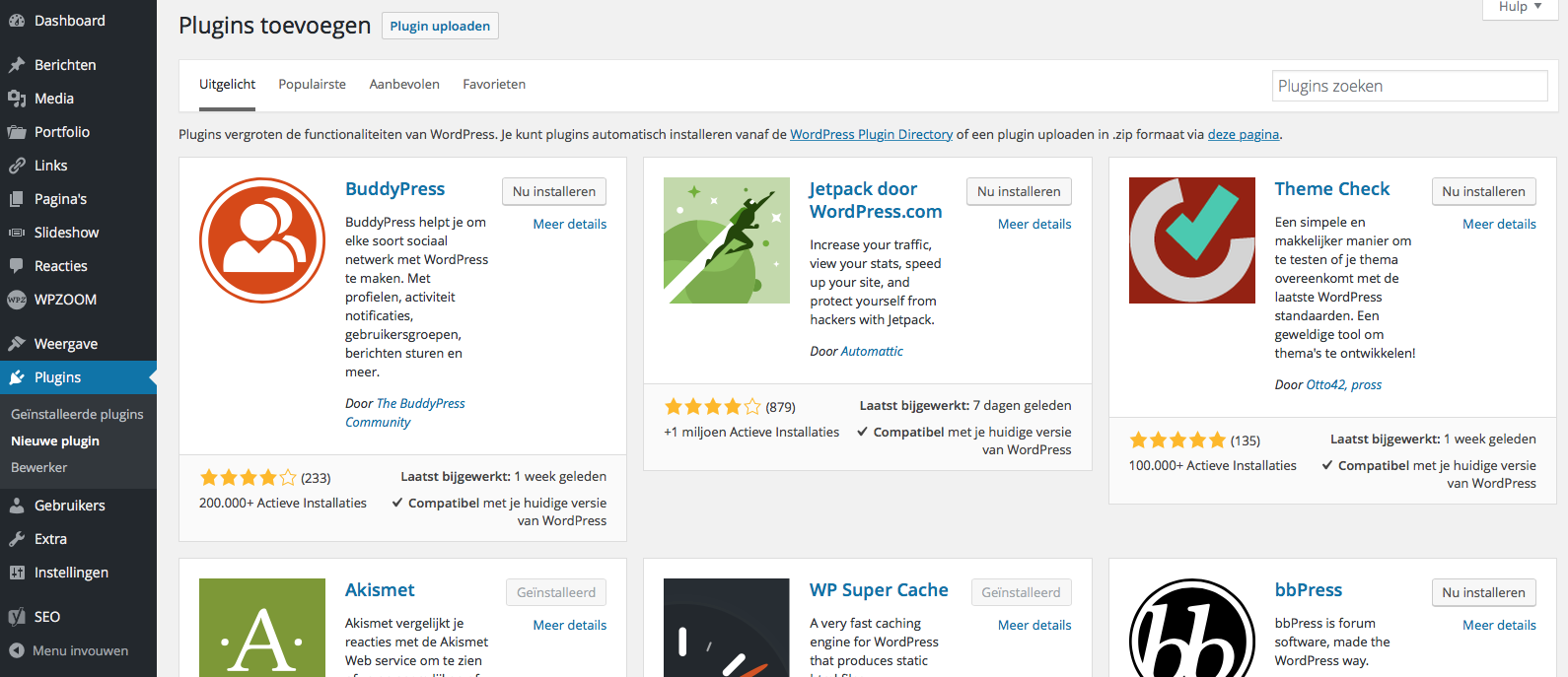
Task: Click the Menu invouwen collapse arrow icon
Action: click(x=17, y=650)
